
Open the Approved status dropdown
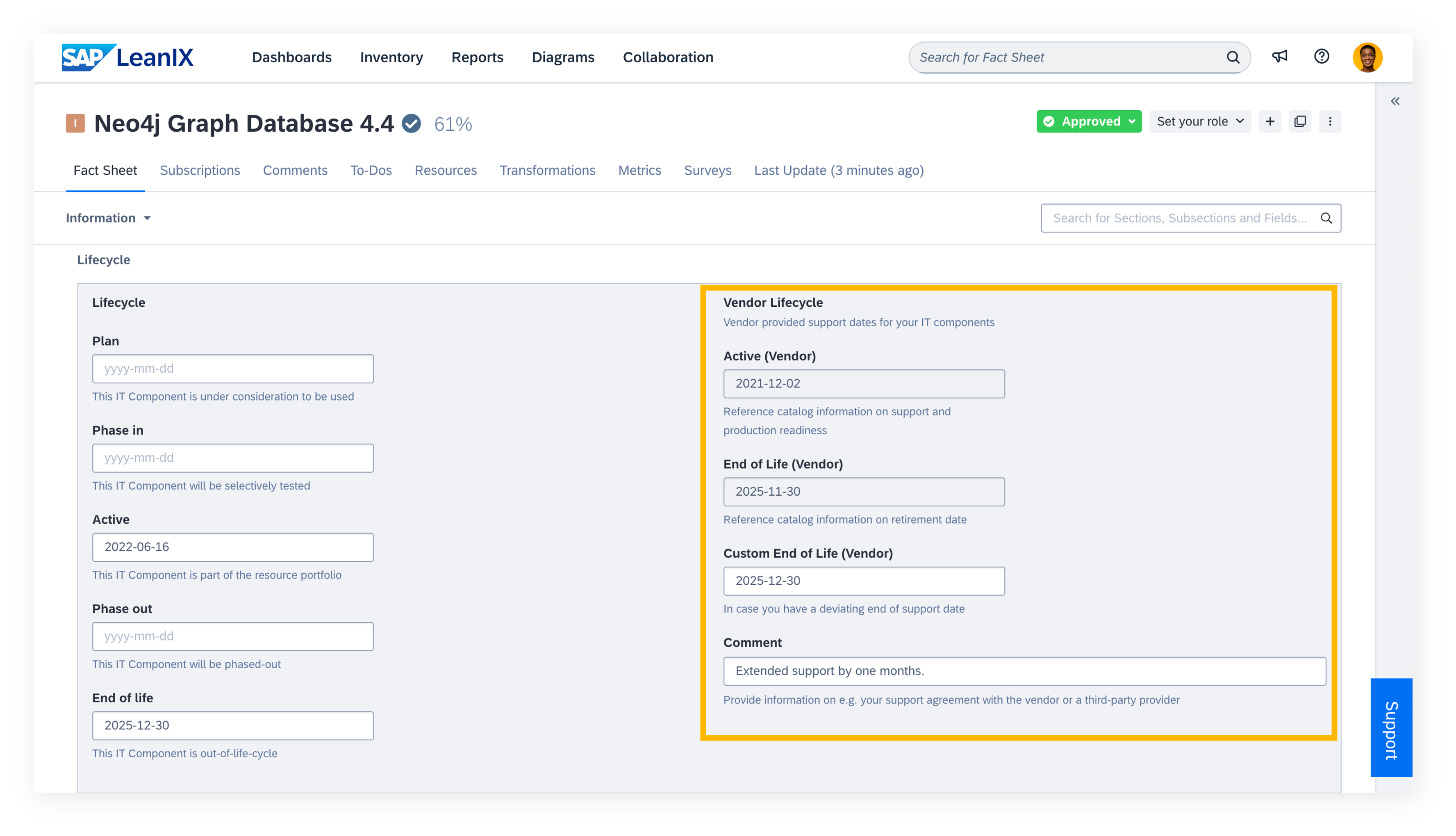[x=1089, y=122]
